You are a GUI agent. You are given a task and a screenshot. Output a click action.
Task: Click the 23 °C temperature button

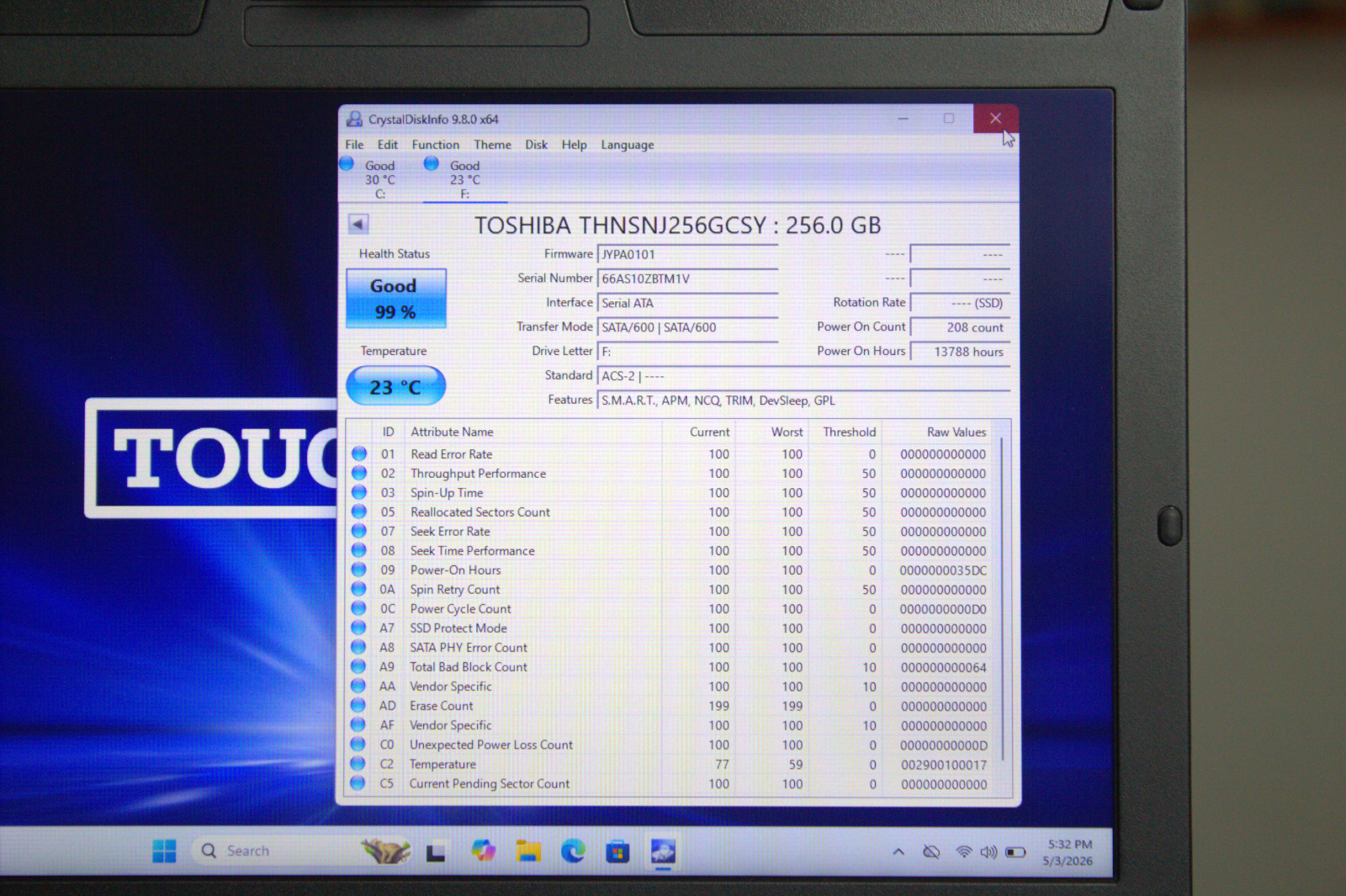(x=395, y=386)
